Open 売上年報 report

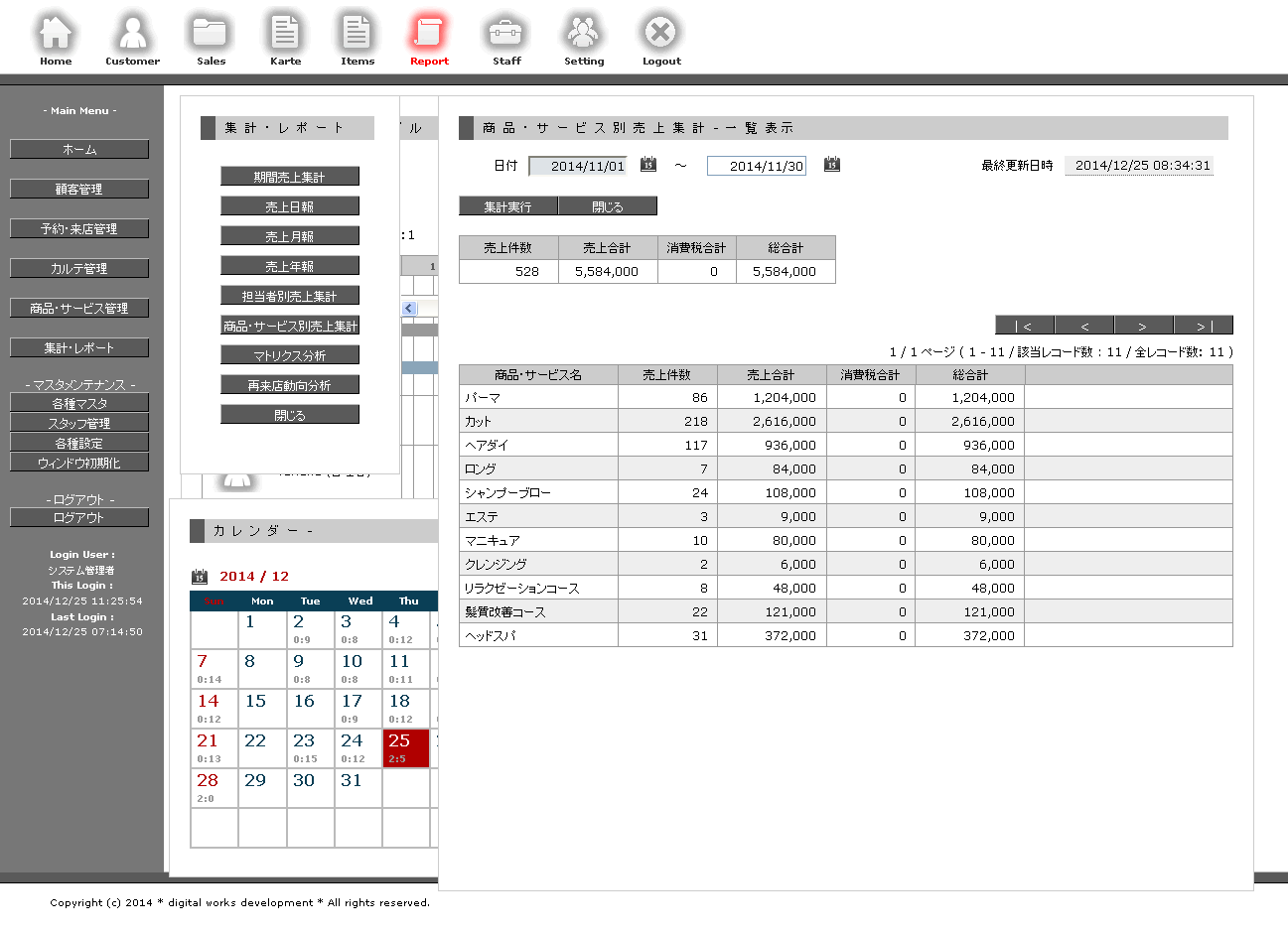[290, 266]
